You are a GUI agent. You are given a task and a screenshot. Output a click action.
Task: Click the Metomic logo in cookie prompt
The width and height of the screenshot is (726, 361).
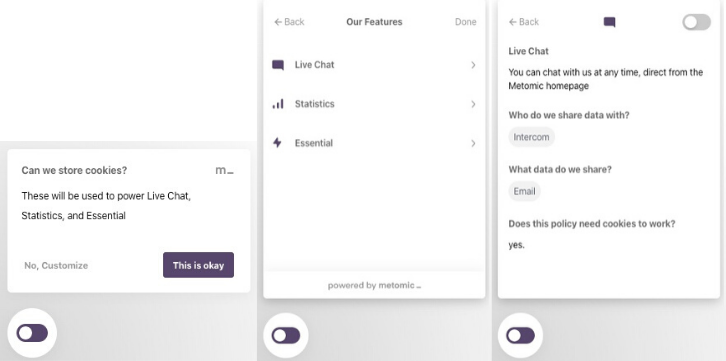[225, 170]
